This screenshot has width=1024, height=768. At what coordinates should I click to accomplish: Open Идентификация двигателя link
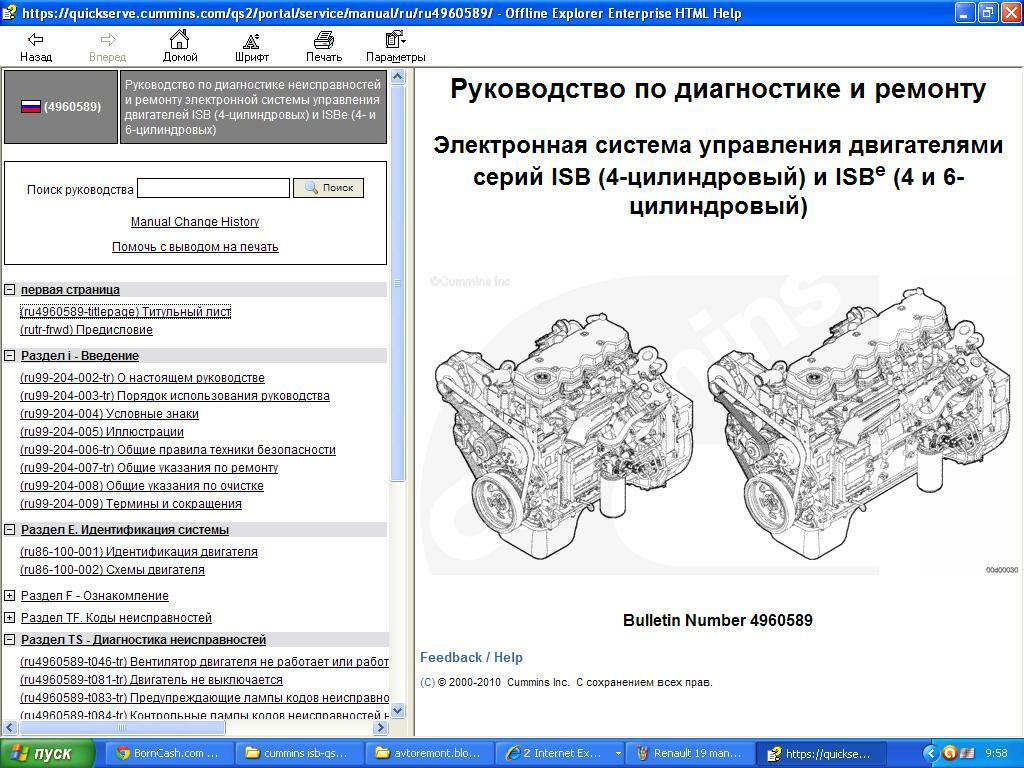(138, 552)
